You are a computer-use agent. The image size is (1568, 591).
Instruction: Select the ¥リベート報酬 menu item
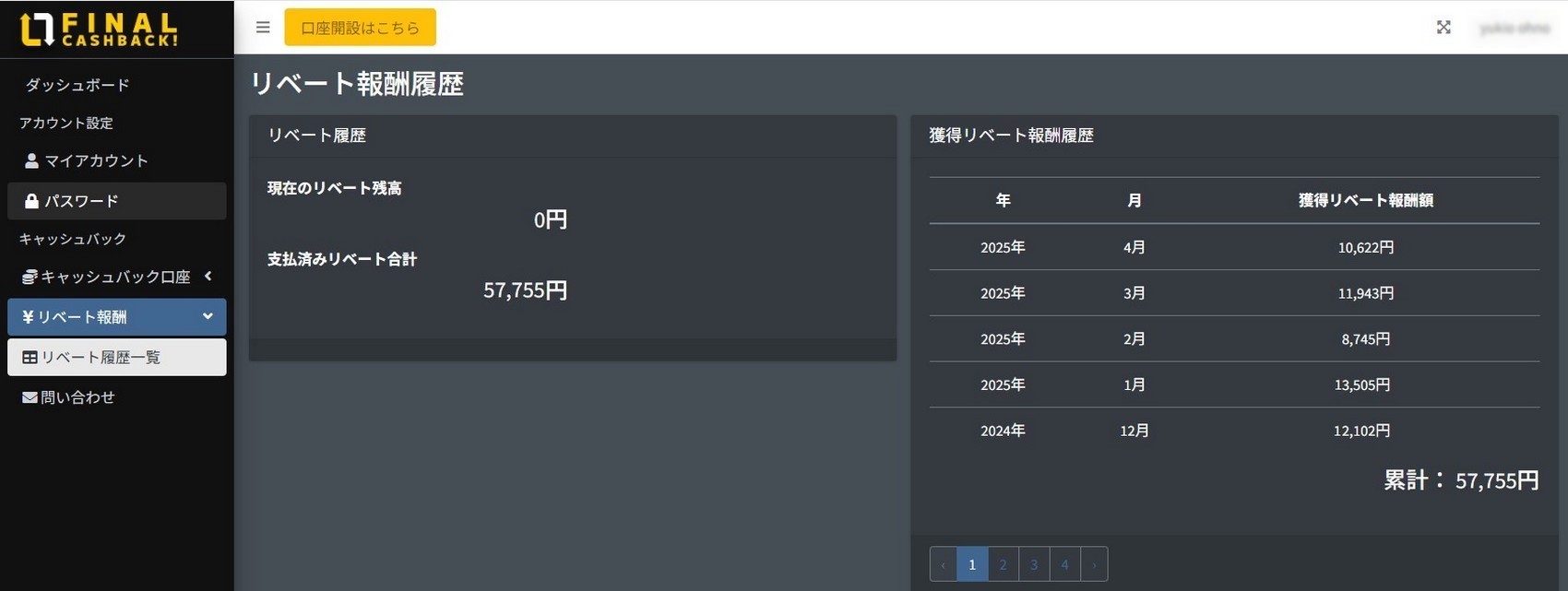pos(83,317)
